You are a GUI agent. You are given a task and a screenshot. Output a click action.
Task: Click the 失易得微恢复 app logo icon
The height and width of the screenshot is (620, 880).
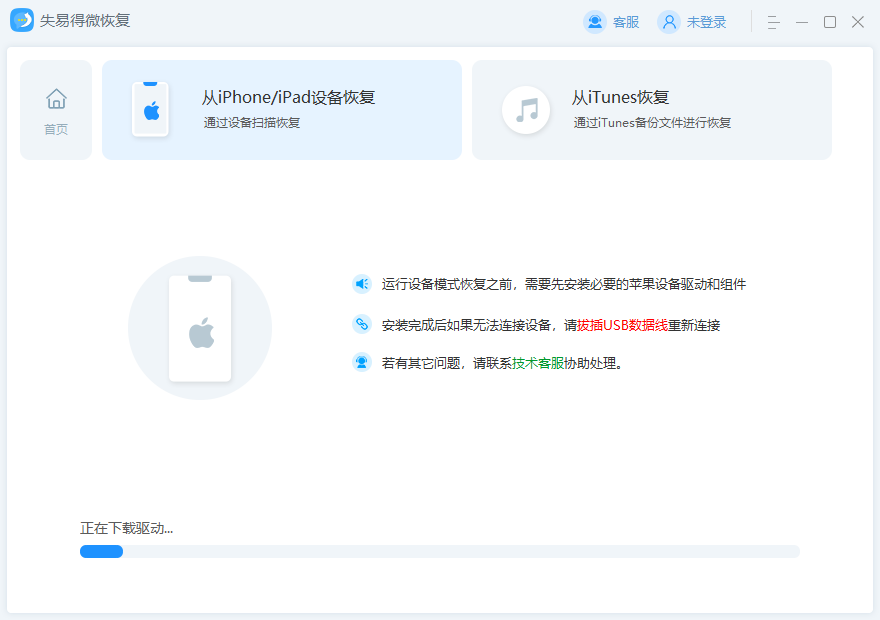click(22, 20)
